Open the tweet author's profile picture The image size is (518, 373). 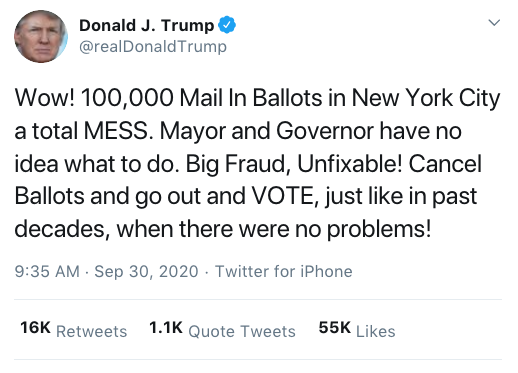41,36
